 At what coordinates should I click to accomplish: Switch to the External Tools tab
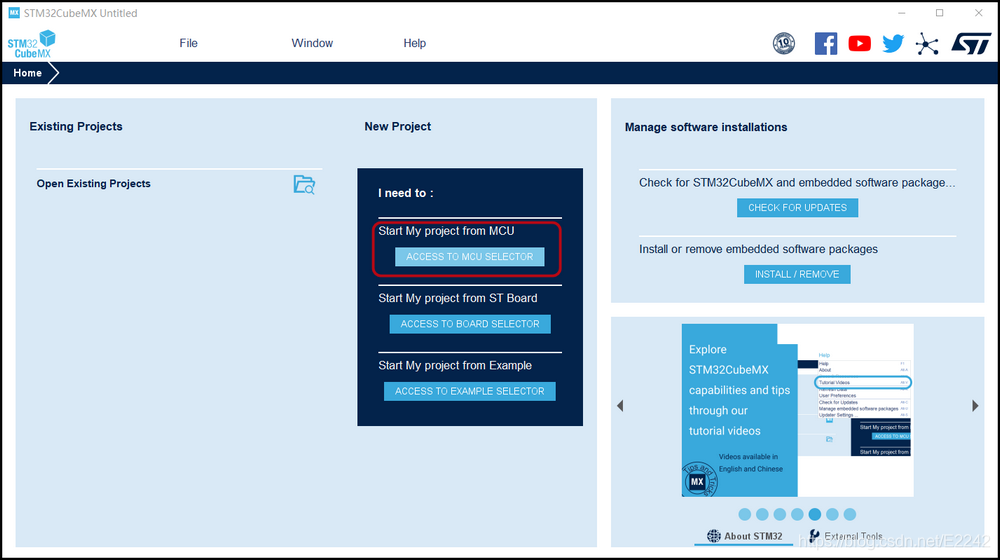tap(846, 536)
